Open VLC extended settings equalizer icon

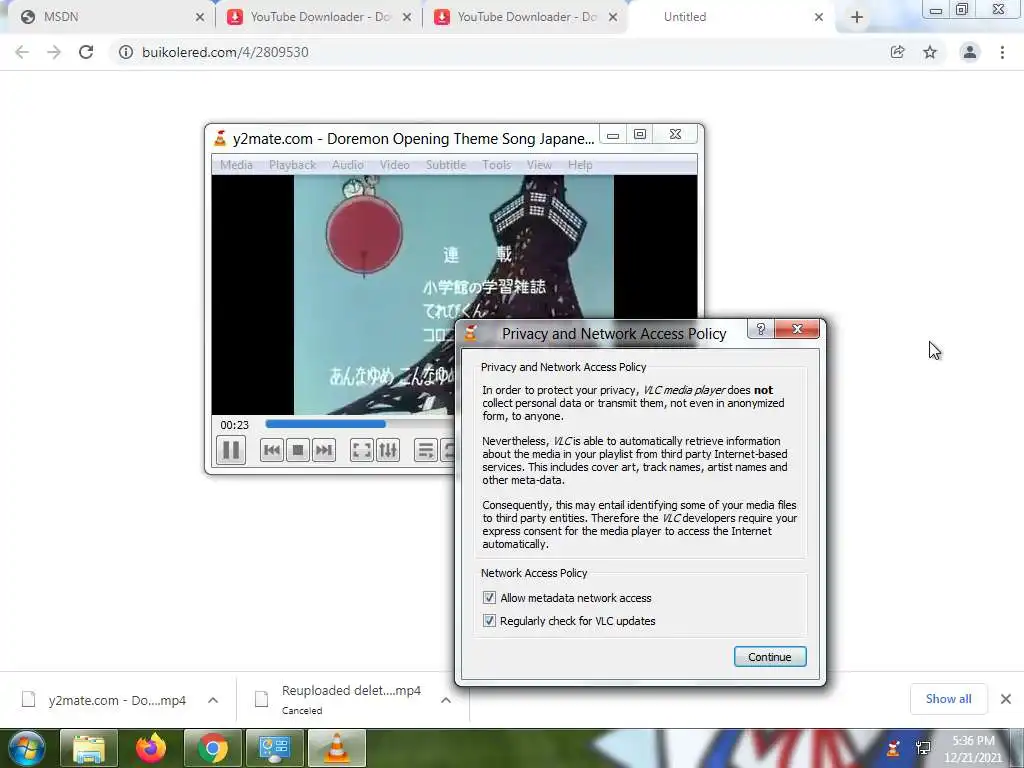click(388, 450)
